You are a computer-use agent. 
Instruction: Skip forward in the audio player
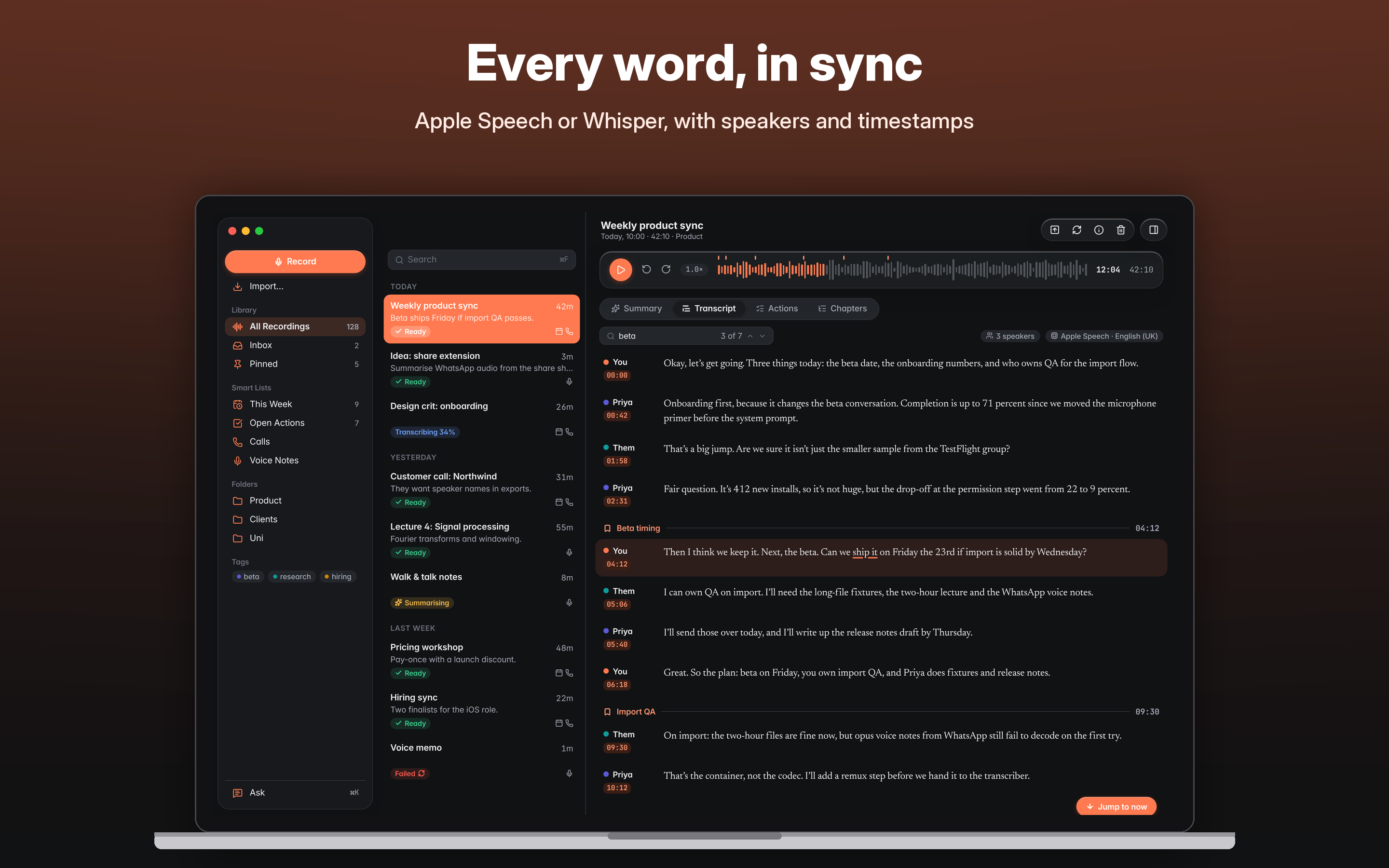point(666,269)
